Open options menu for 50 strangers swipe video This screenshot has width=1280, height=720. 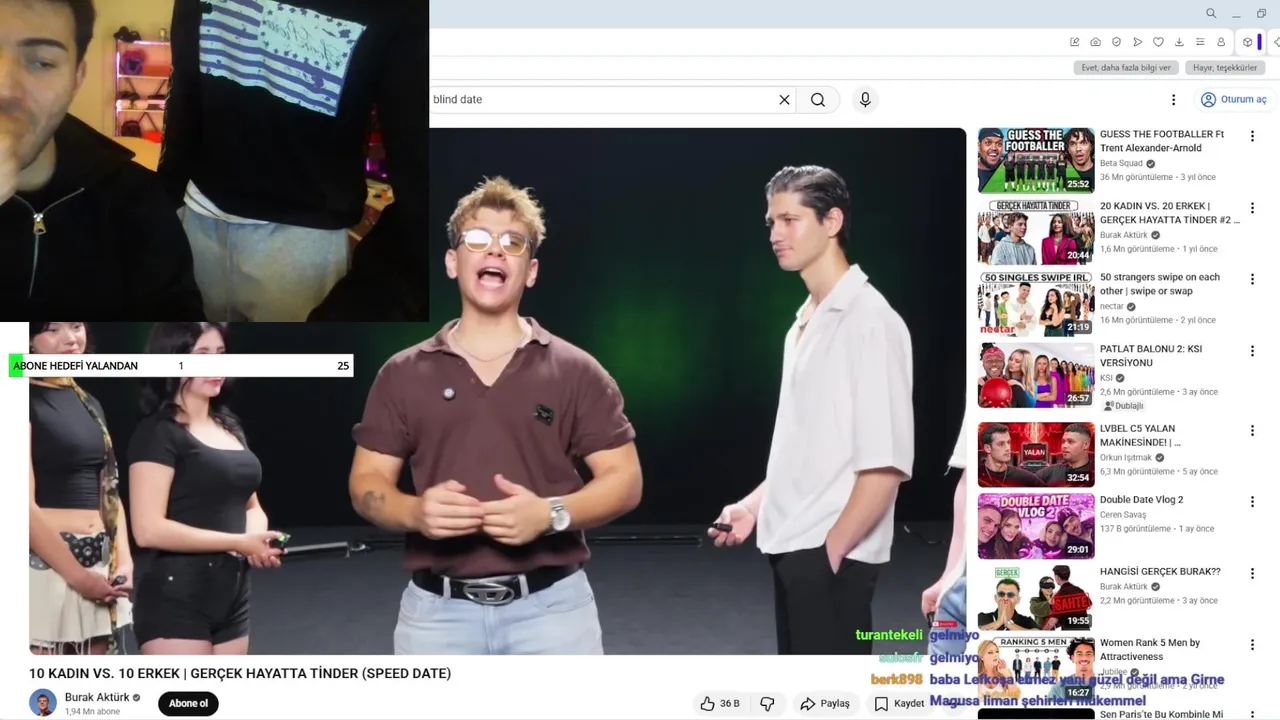[1252, 279]
